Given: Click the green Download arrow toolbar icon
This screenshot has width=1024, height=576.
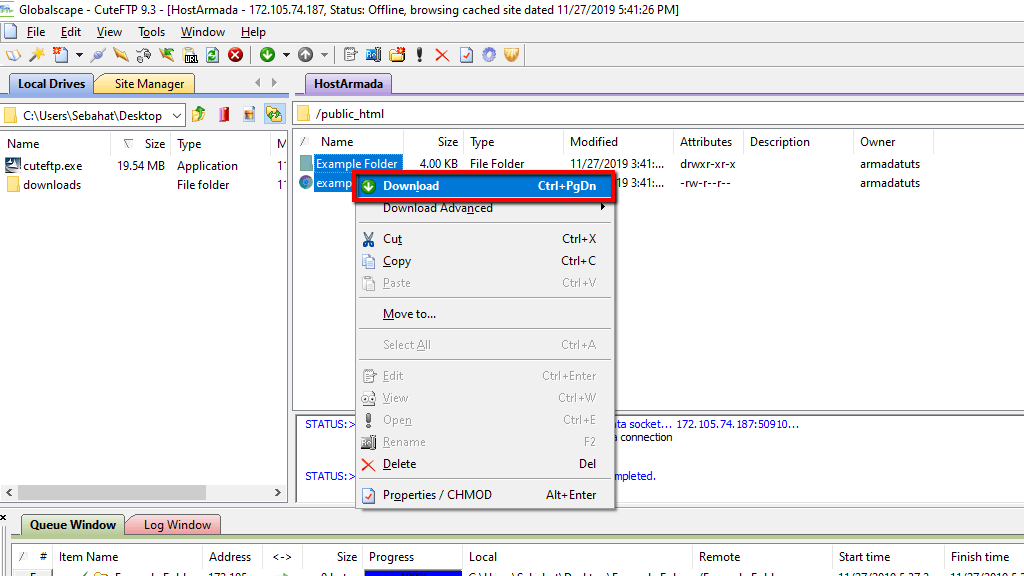Looking at the screenshot, I should point(267,56).
